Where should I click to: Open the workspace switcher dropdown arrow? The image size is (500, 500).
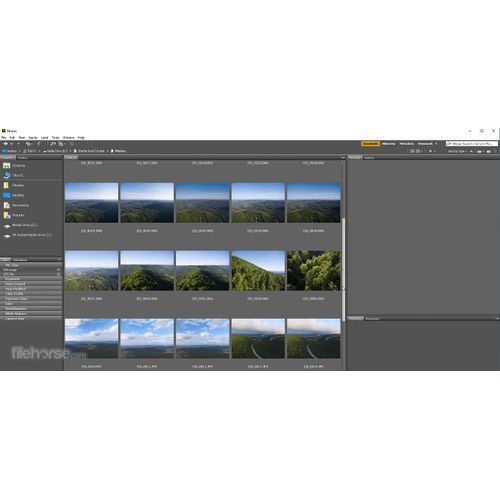coord(436,144)
